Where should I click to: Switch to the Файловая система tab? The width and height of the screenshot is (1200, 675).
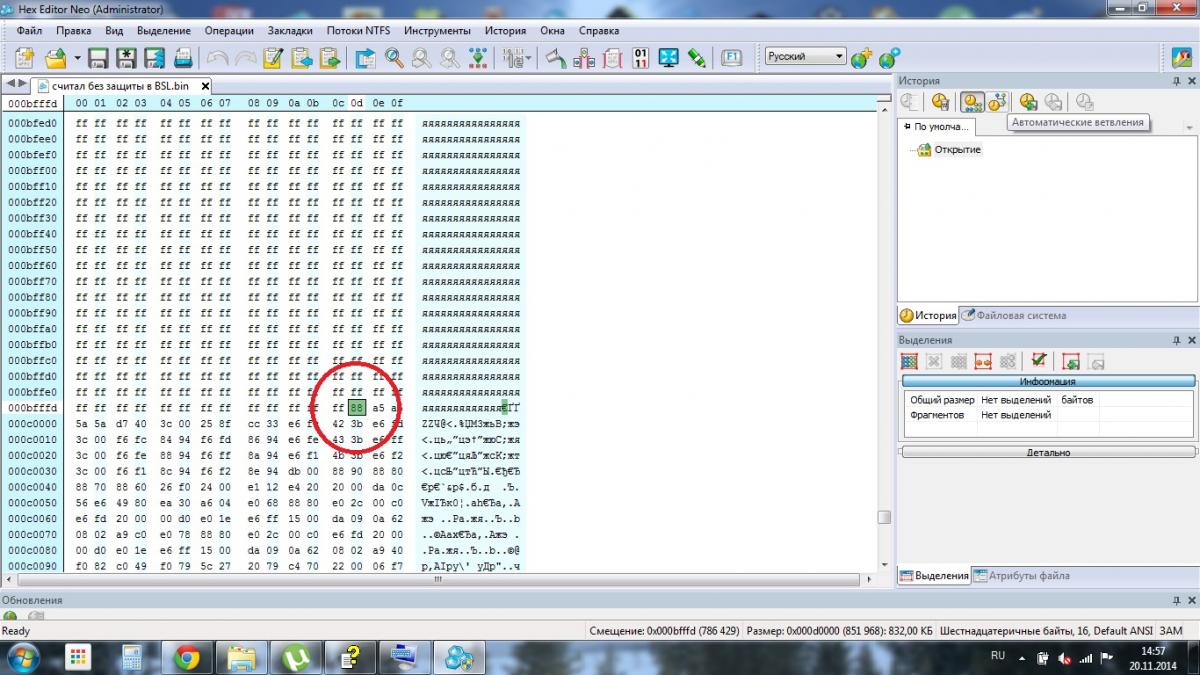pyautogui.click(x=1013, y=315)
